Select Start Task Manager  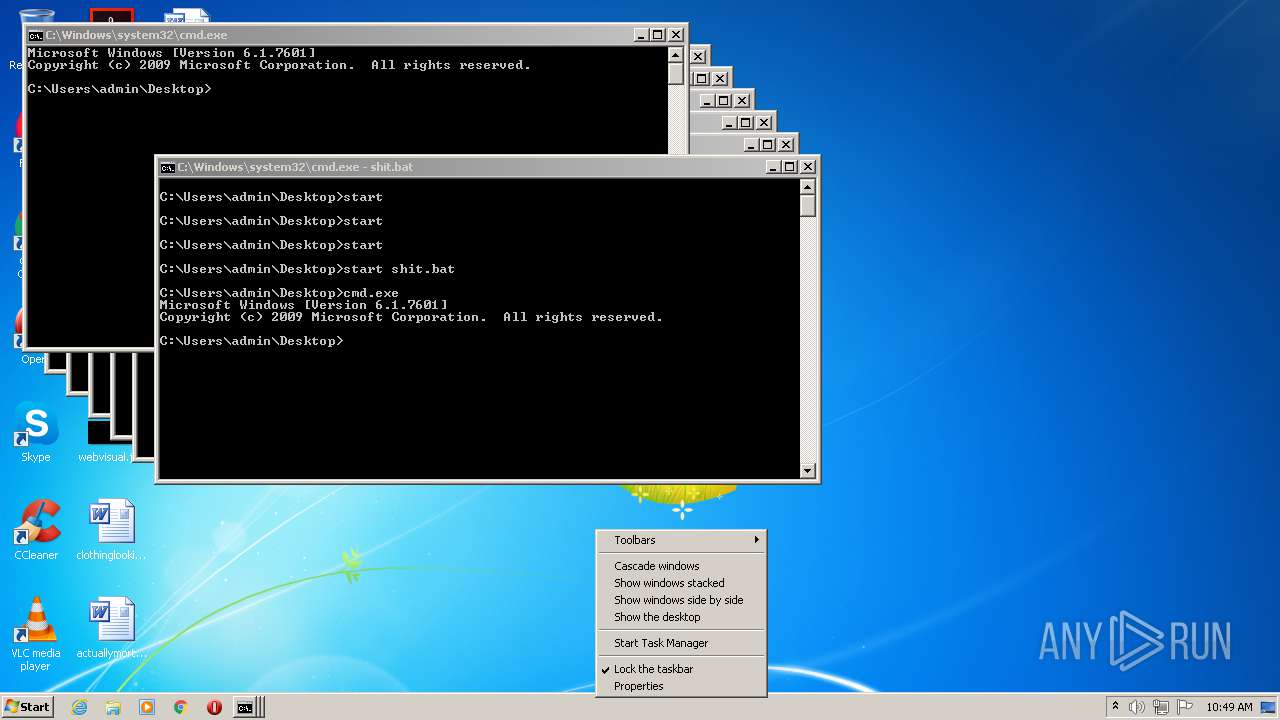pos(681,643)
